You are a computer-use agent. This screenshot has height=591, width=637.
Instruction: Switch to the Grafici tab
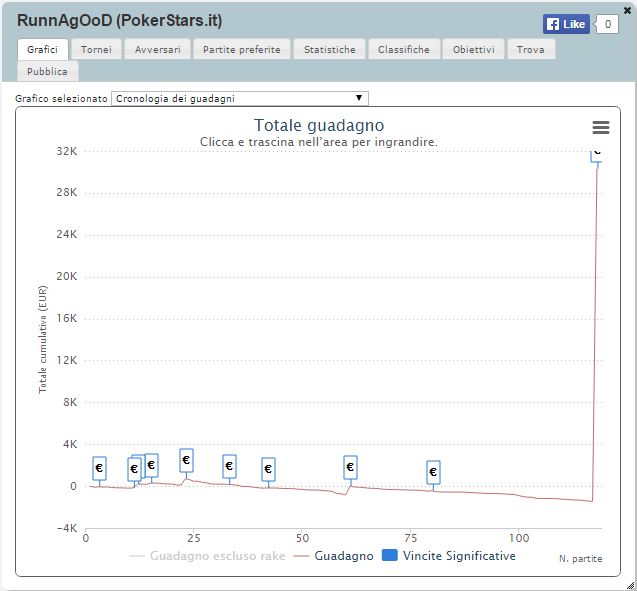click(42, 49)
